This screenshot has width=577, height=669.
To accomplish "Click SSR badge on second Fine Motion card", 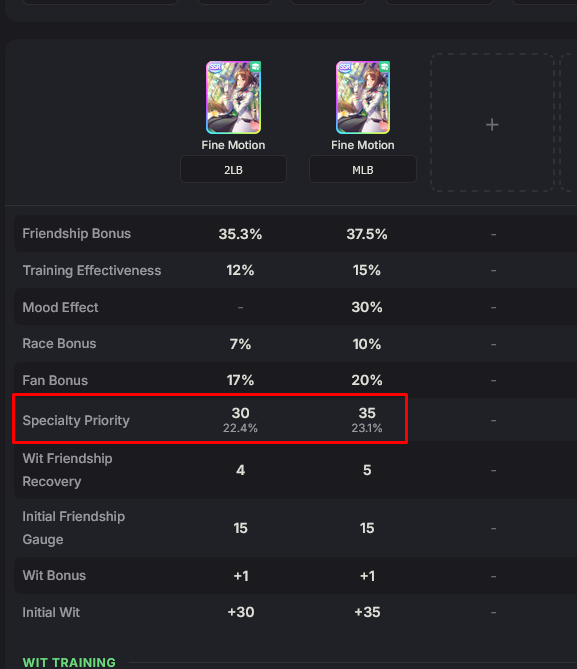I will coord(344,67).
